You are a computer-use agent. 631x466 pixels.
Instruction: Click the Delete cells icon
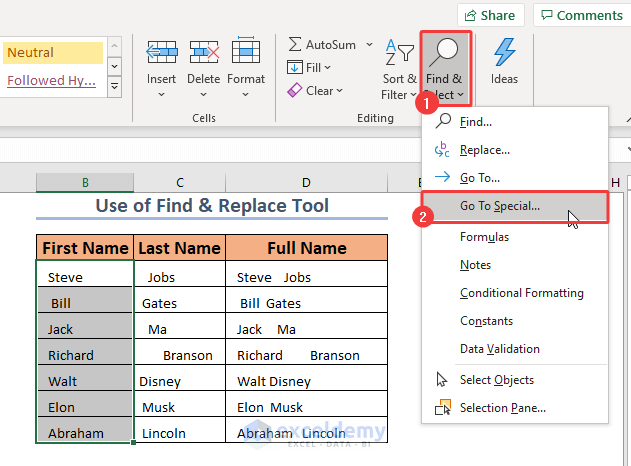pos(203,54)
